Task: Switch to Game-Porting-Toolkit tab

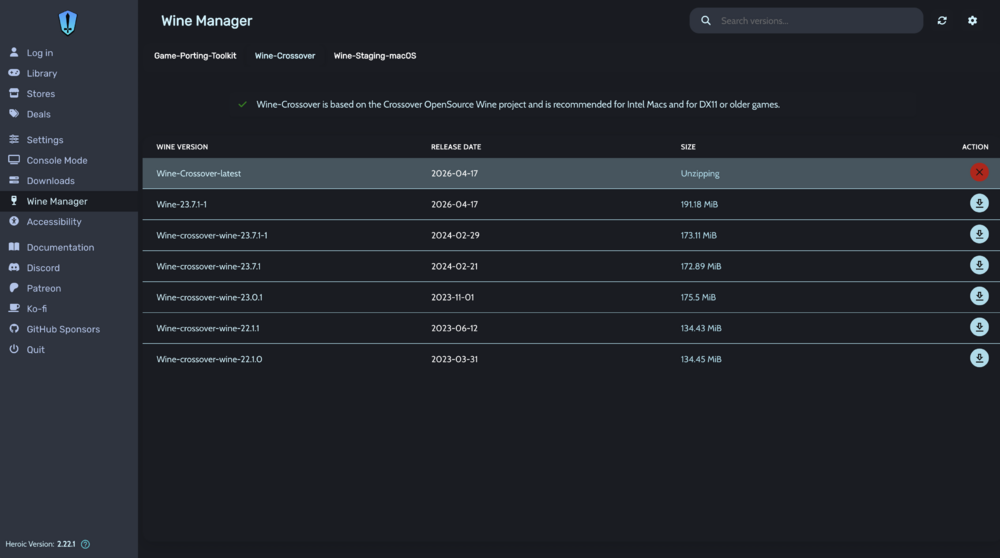Action: [195, 55]
